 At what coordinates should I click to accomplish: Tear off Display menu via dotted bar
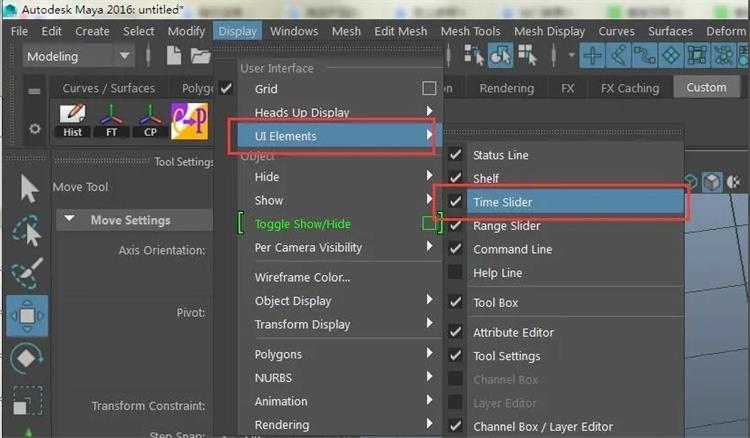(x=328, y=49)
